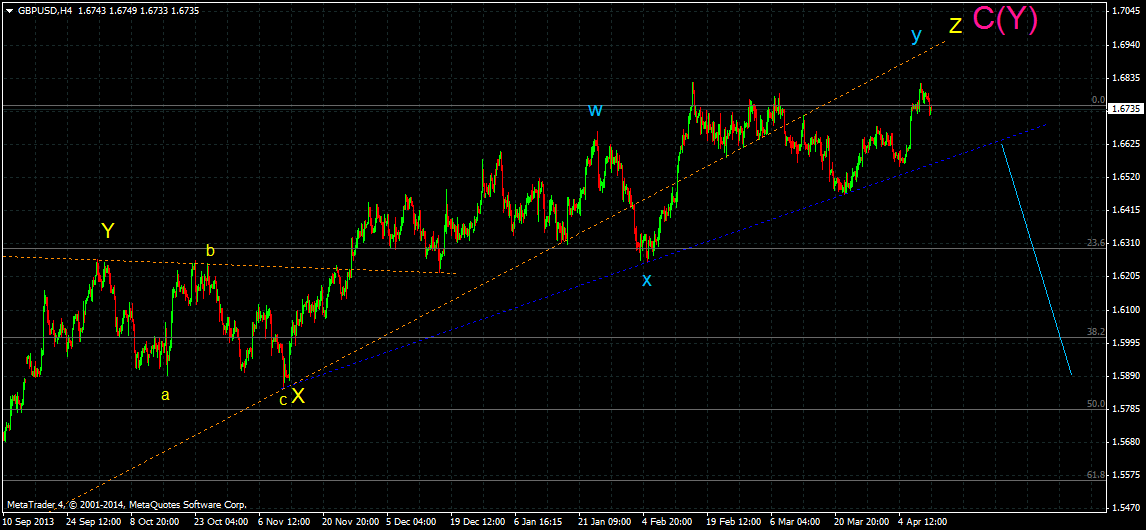
Task: Select the 38.2 Fibonacci level label
Action: tap(1095, 332)
